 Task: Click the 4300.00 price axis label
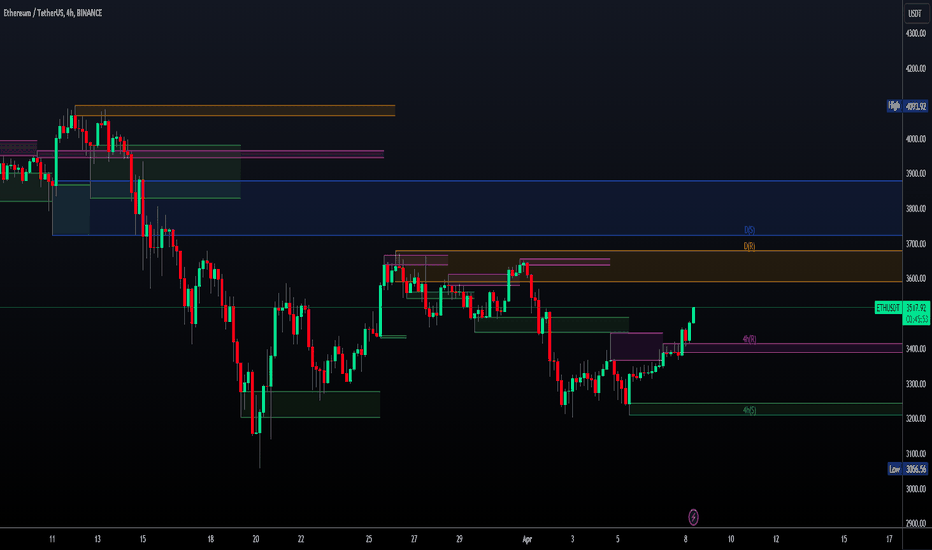916,34
